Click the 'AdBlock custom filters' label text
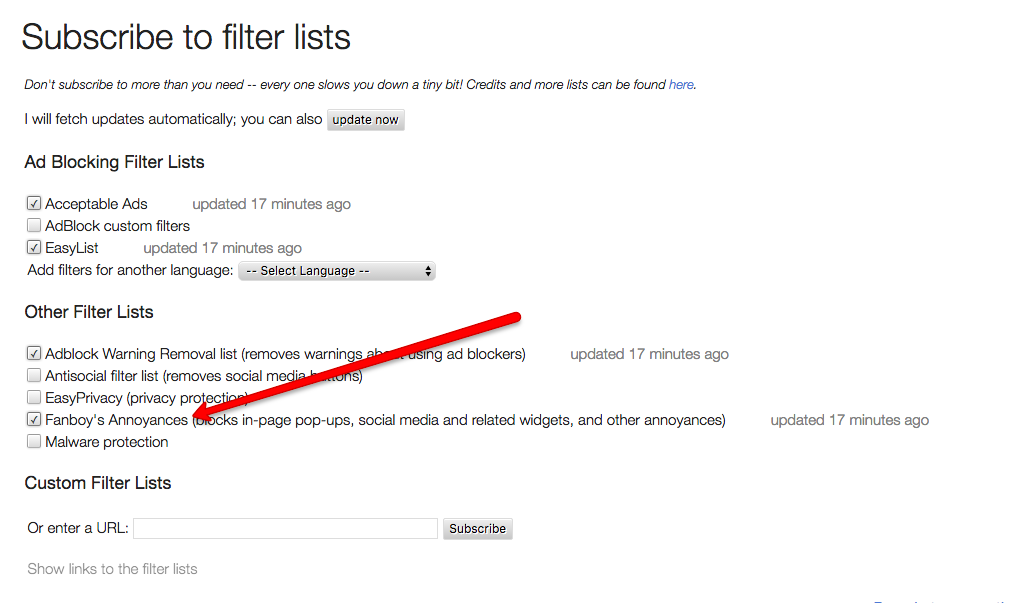This screenshot has width=1019, height=603. click(117, 226)
